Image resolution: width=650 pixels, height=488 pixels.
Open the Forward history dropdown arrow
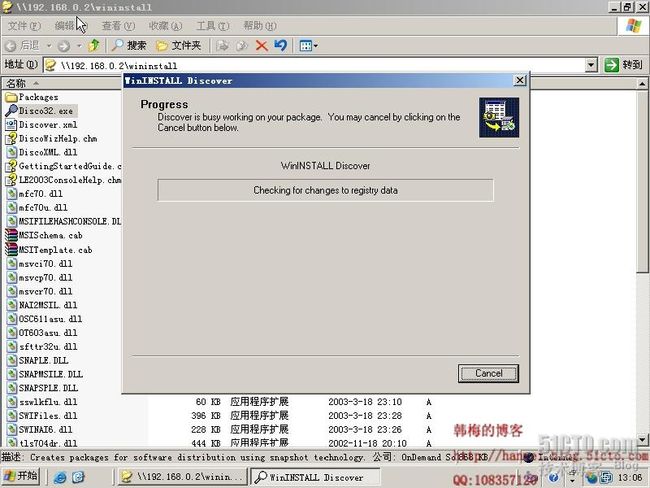(79, 46)
